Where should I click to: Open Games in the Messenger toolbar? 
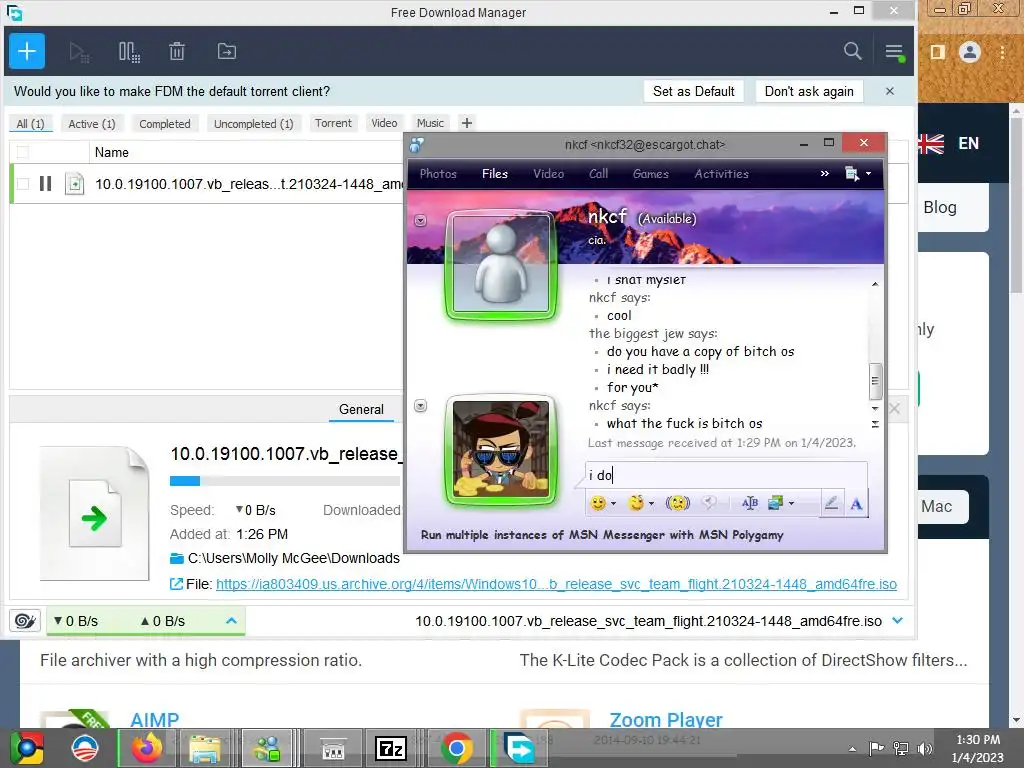pos(650,174)
